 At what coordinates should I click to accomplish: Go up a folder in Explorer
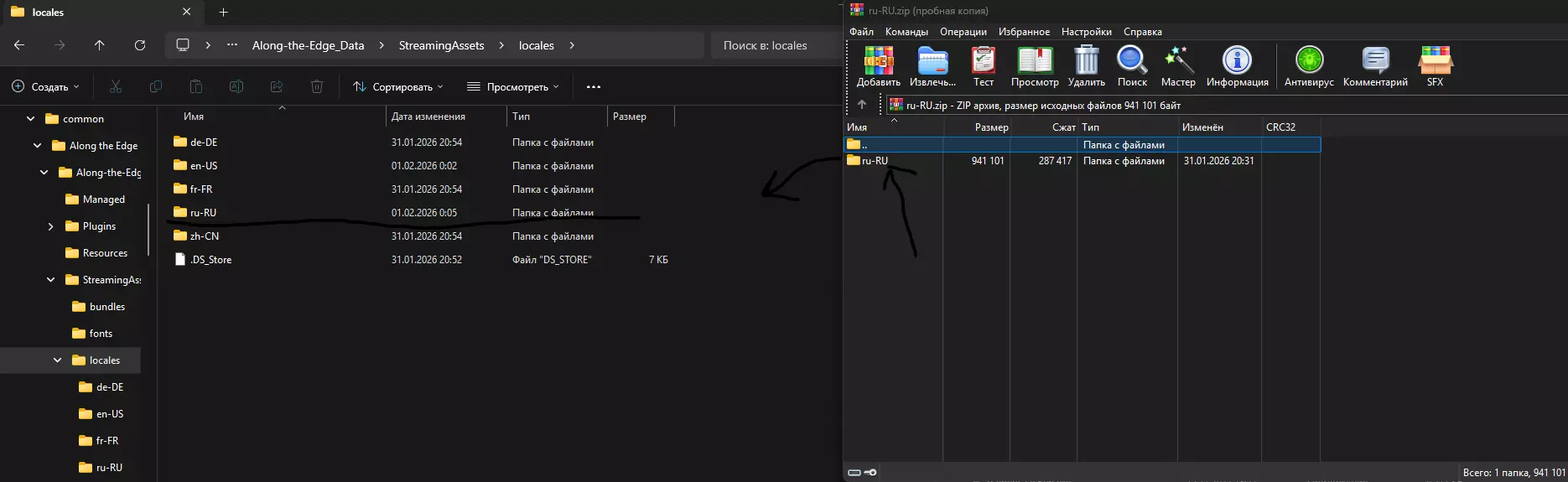click(100, 45)
